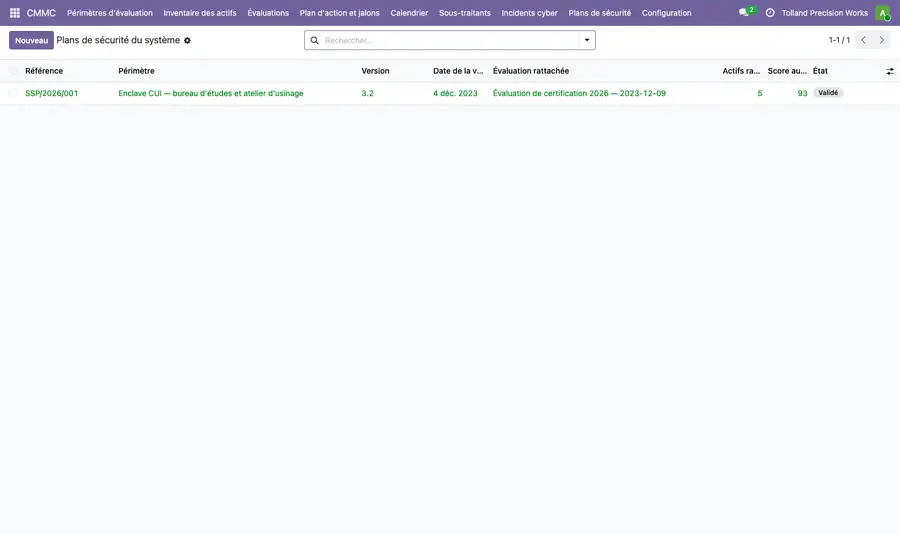
Task: Click the Nouveau button
Action: [x=32, y=40]
